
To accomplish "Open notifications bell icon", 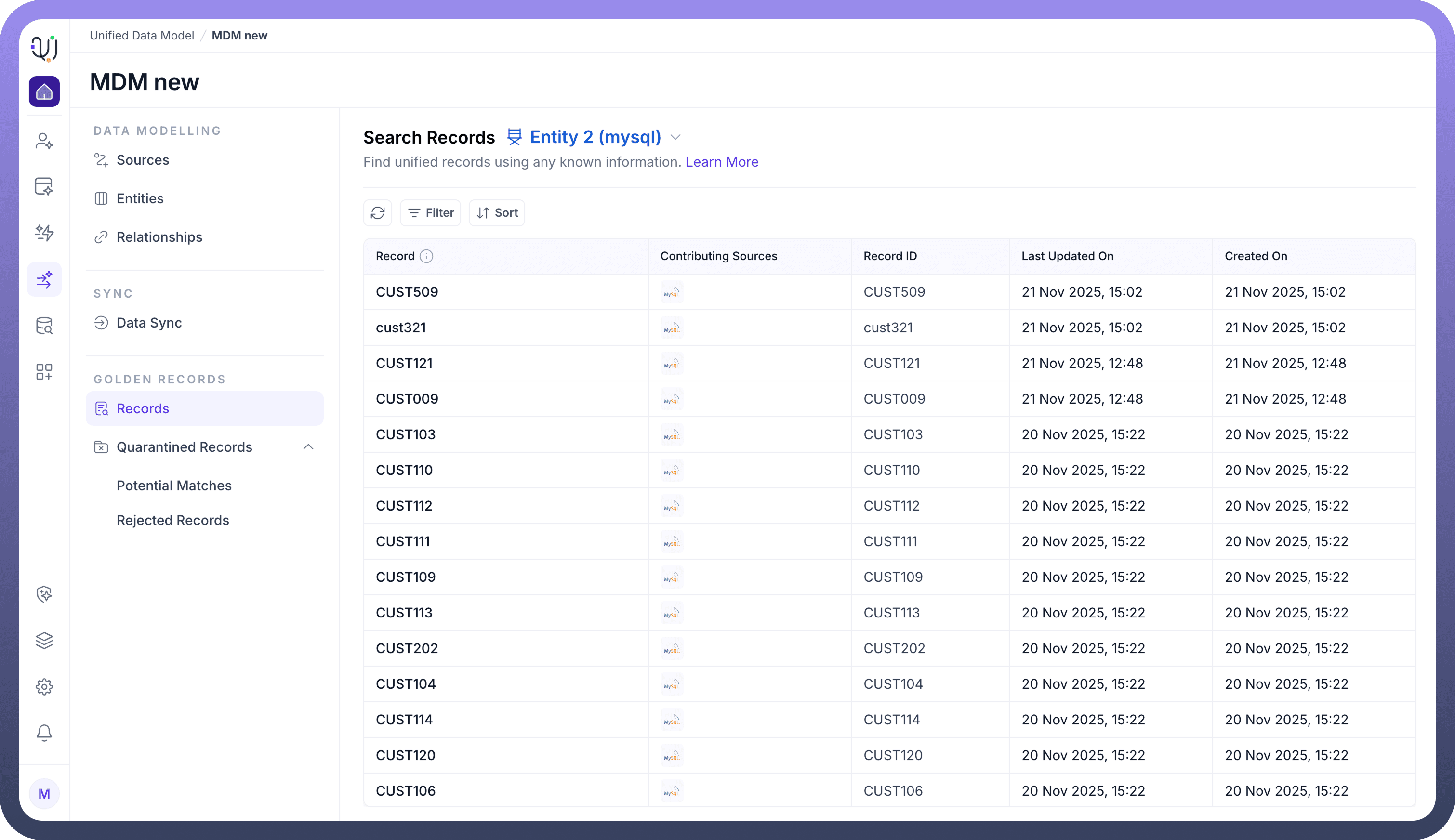I will (x=44, y=733).
